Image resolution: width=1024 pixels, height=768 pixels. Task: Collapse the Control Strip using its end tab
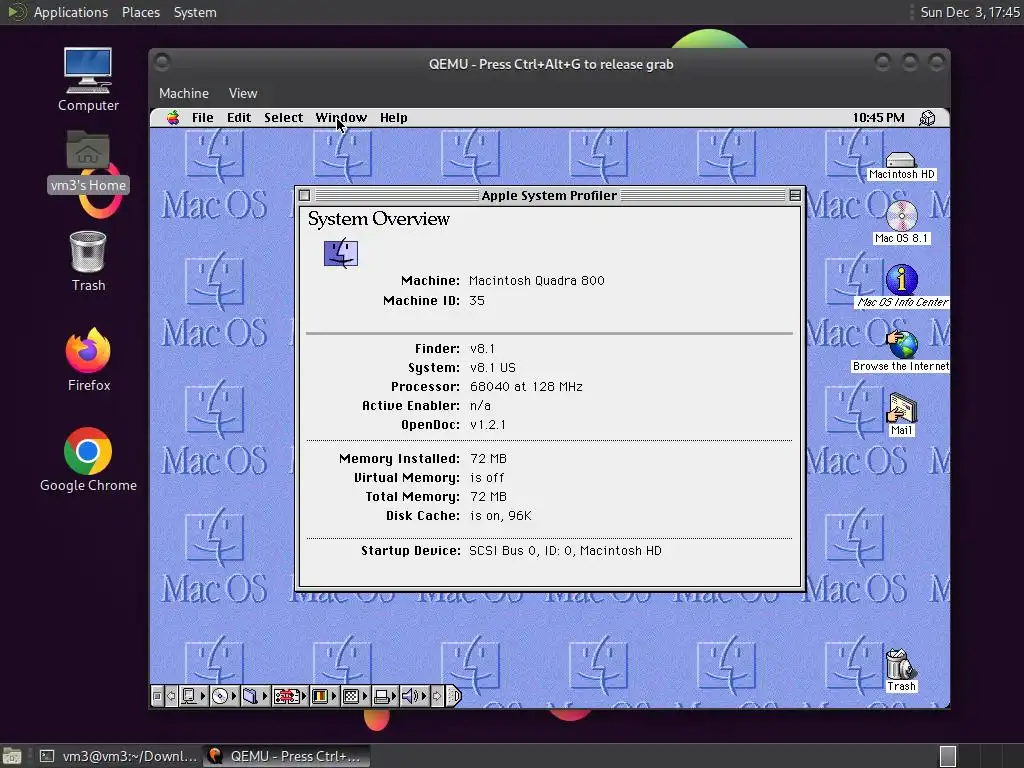coord(454,696)
